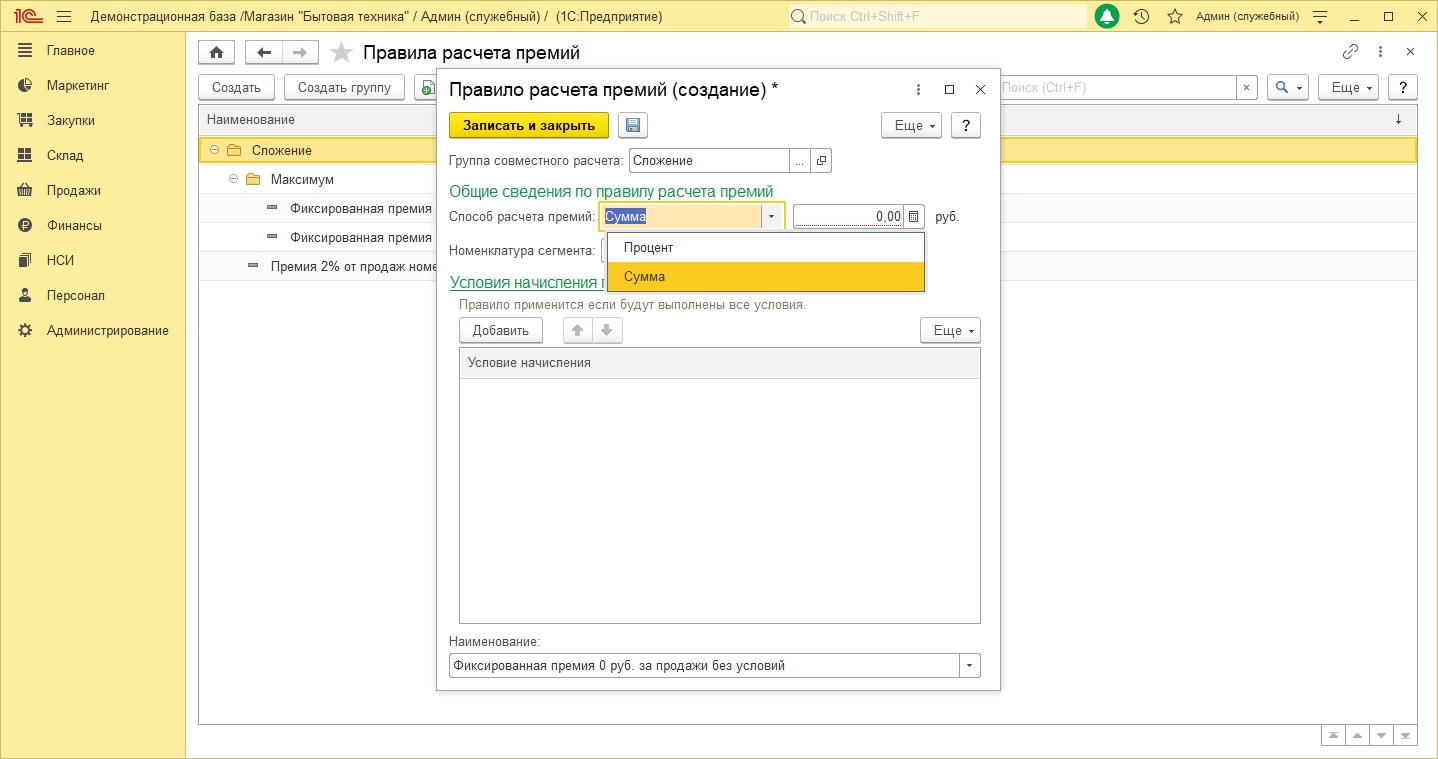The image size is (1438, 759).
Task: Open calculator for the amount field
Action: (x=913, y=216)
